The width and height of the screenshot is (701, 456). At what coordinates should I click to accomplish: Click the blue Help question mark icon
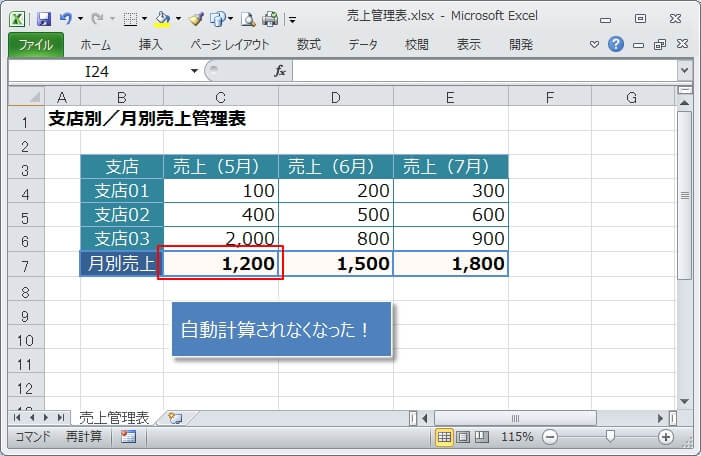[x=616, y=44]
